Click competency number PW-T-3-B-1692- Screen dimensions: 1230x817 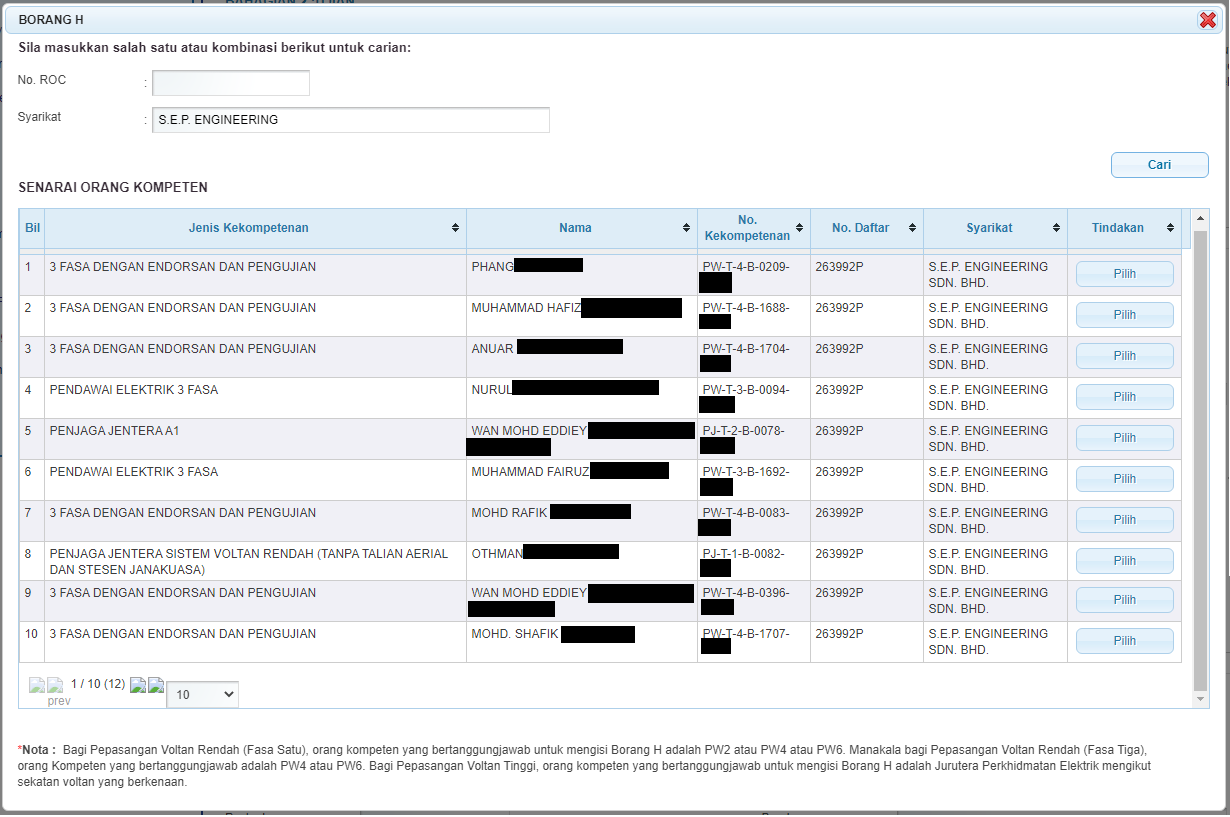[x=746, y=472]
